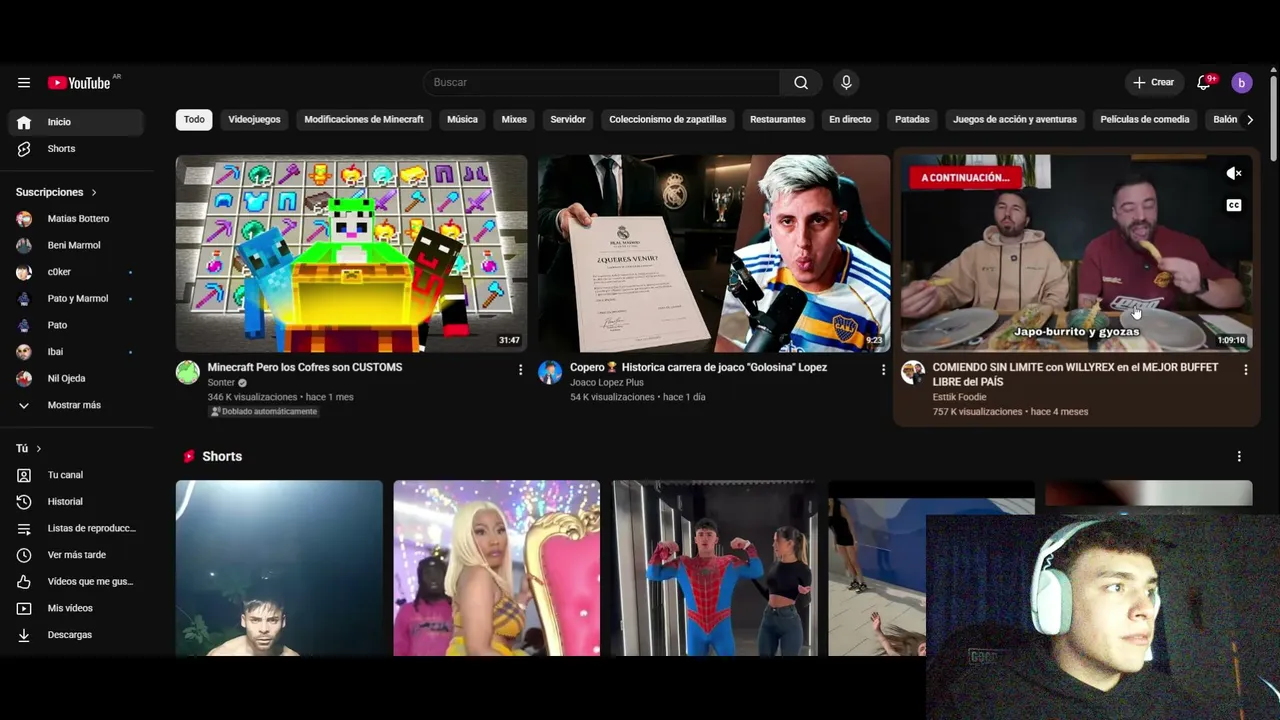This screenshot has width=1280, height=720.
Task: Open Tu canal icon in sidebar
Action: [24, 475]
